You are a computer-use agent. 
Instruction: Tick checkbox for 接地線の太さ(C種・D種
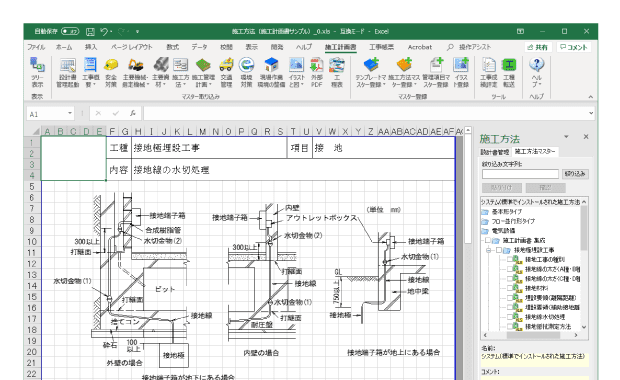[510, 279]
